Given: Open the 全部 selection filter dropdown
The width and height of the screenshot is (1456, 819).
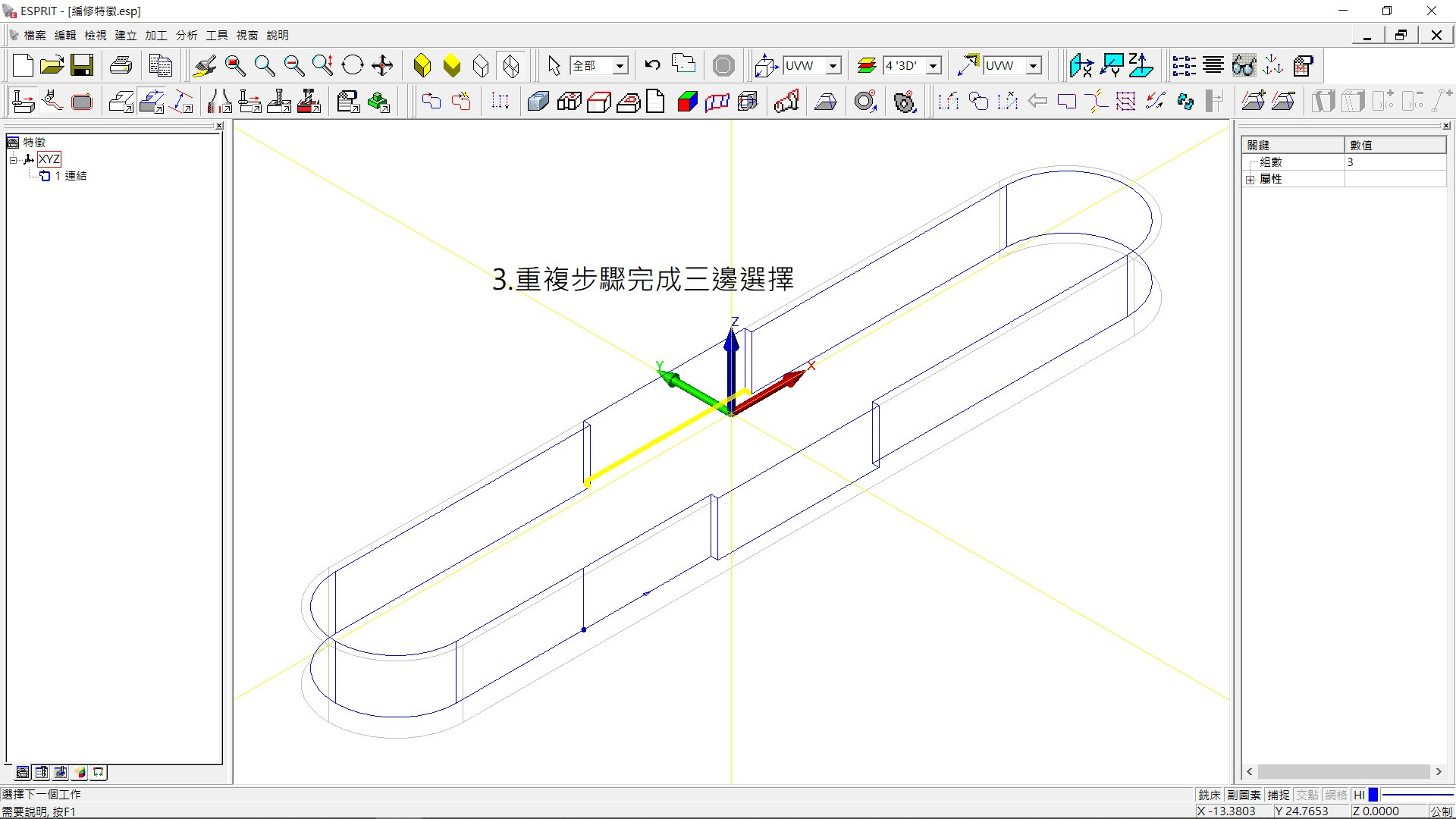Looking at the screenshot, I should 620,66.
